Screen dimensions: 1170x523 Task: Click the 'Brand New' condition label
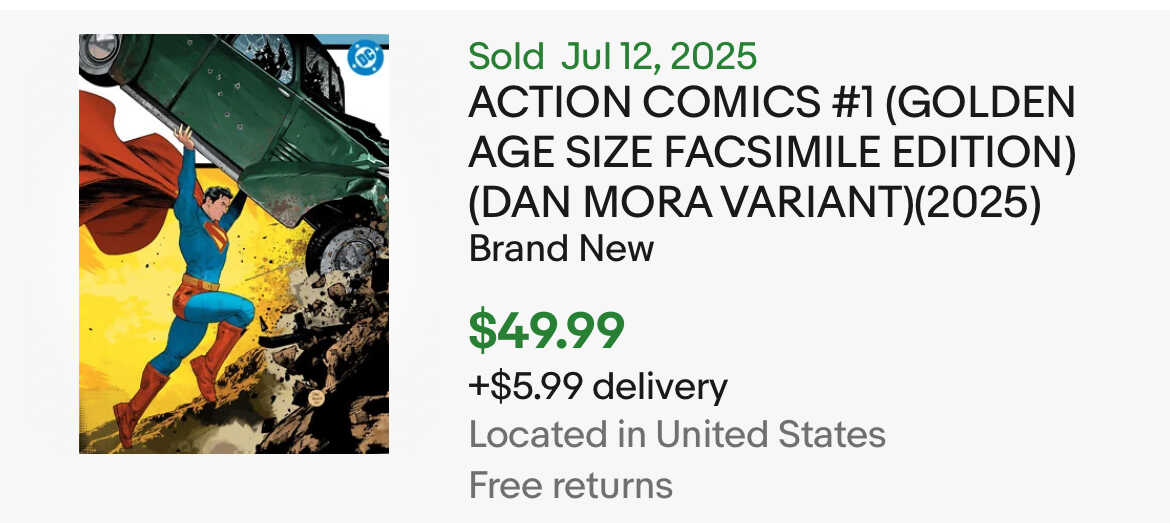point(561,247)
